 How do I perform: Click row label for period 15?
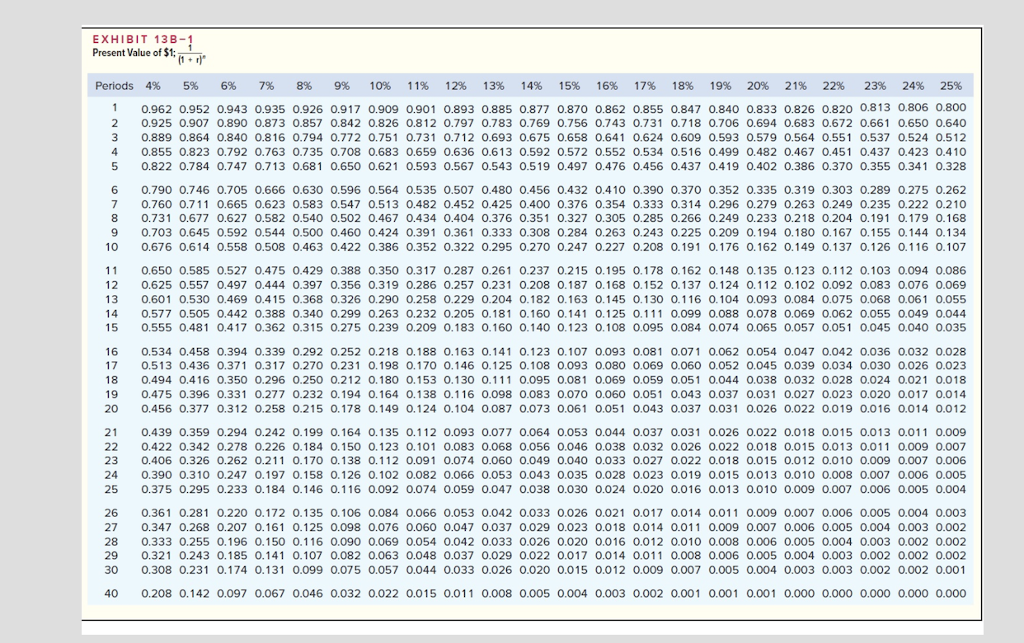point(112,328)
